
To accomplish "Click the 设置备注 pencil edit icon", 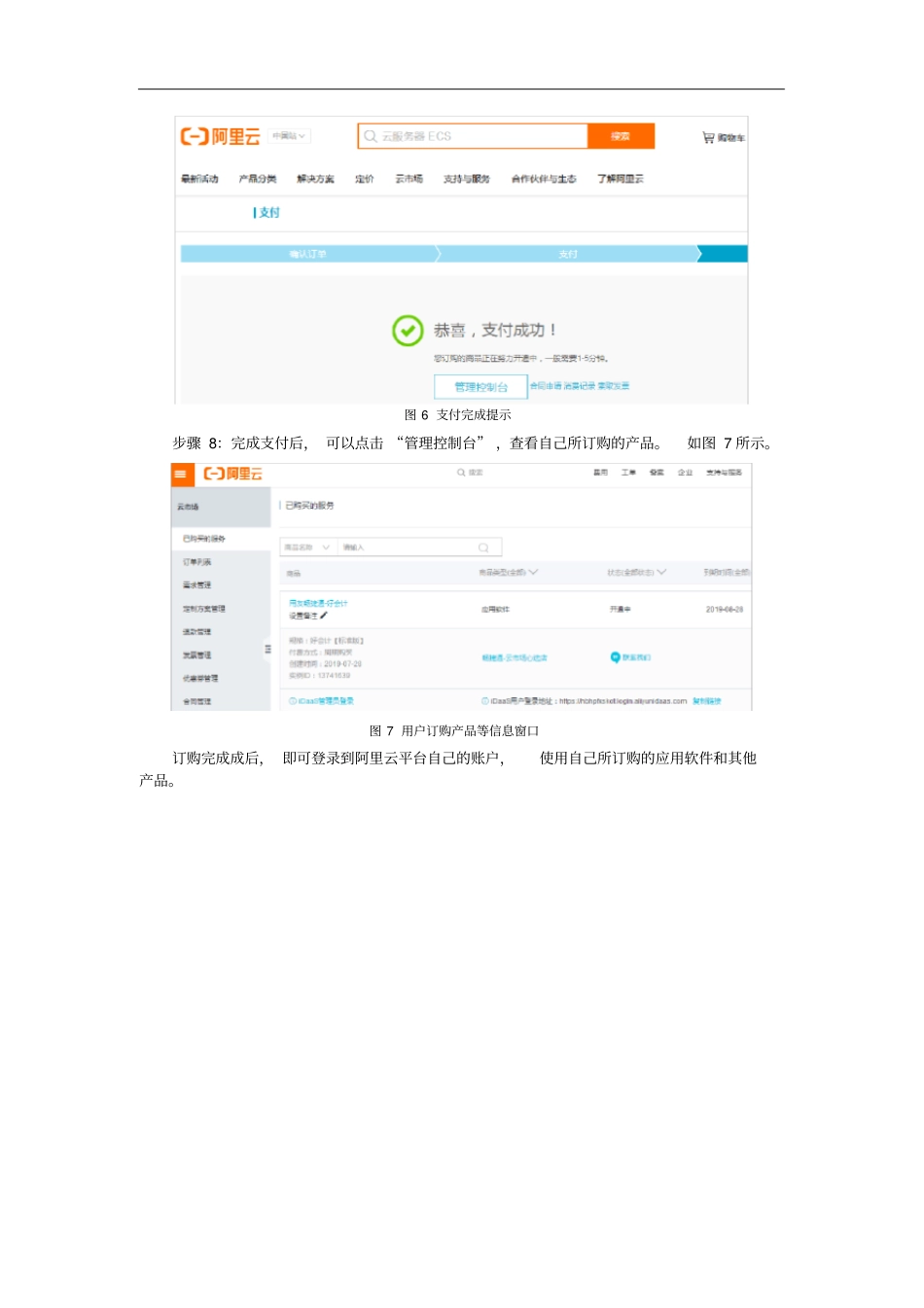I will 324,616.
